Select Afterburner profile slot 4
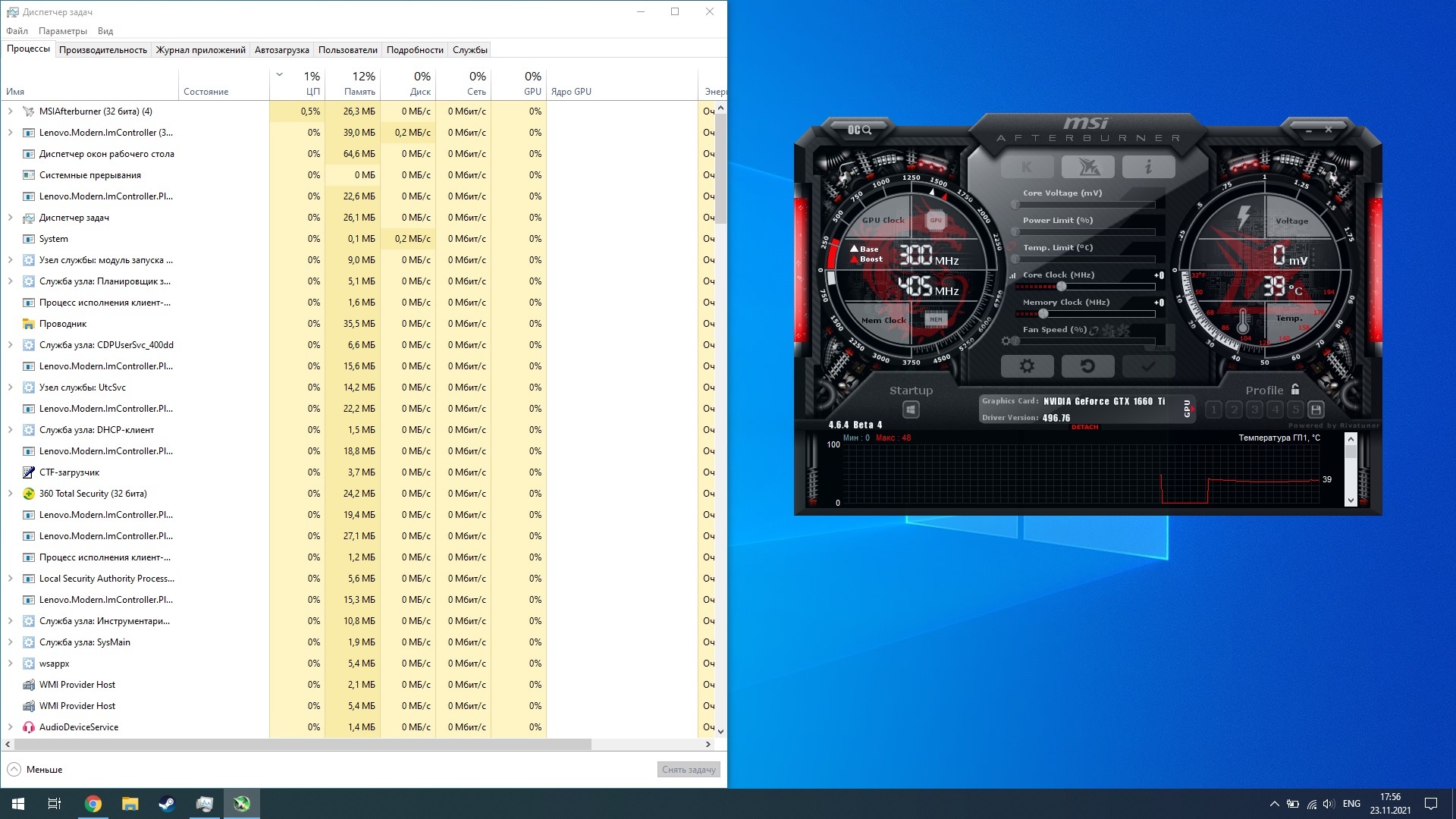 (1275, 409)
